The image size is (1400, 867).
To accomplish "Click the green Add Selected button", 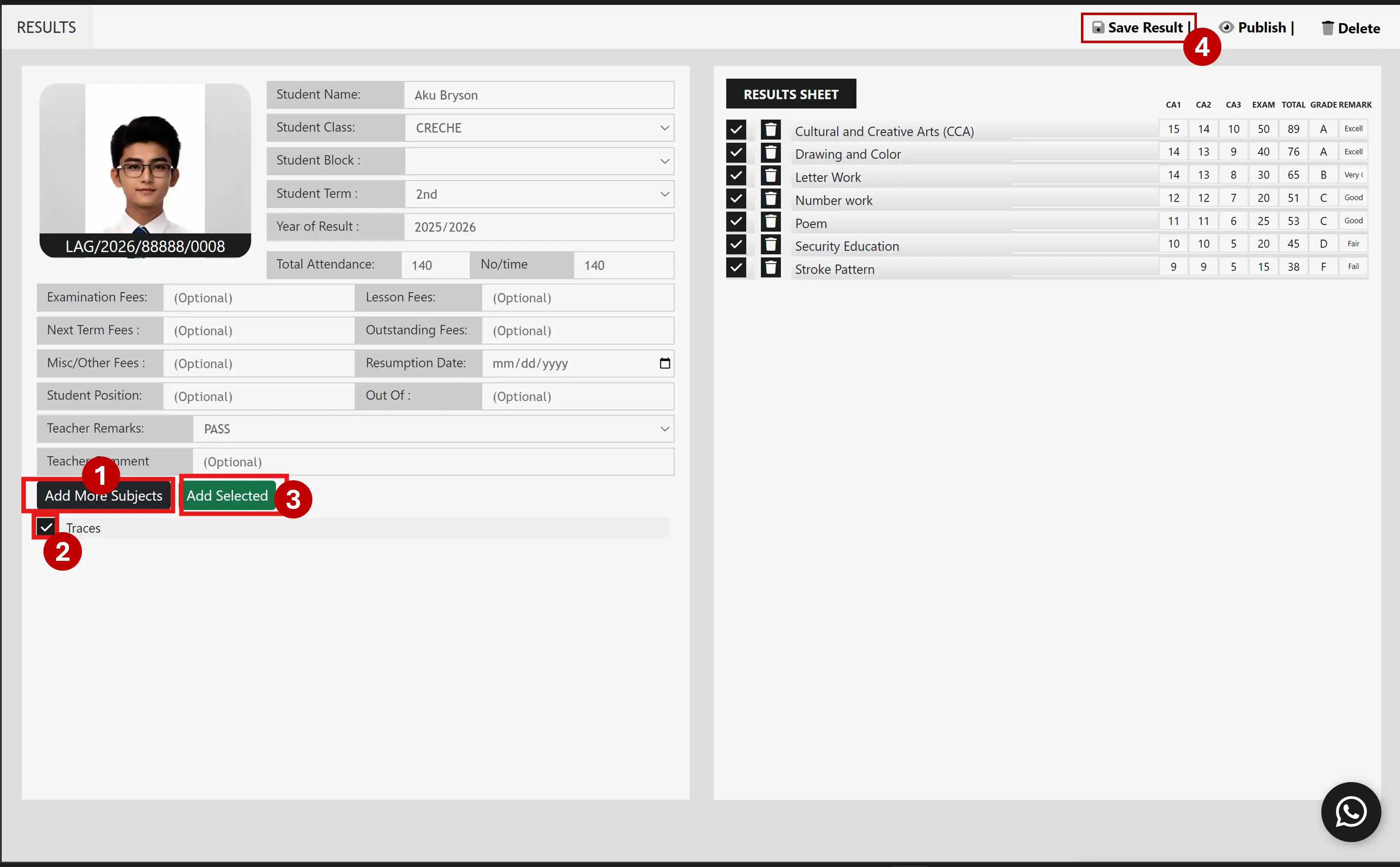I will (x=228, y=495).
